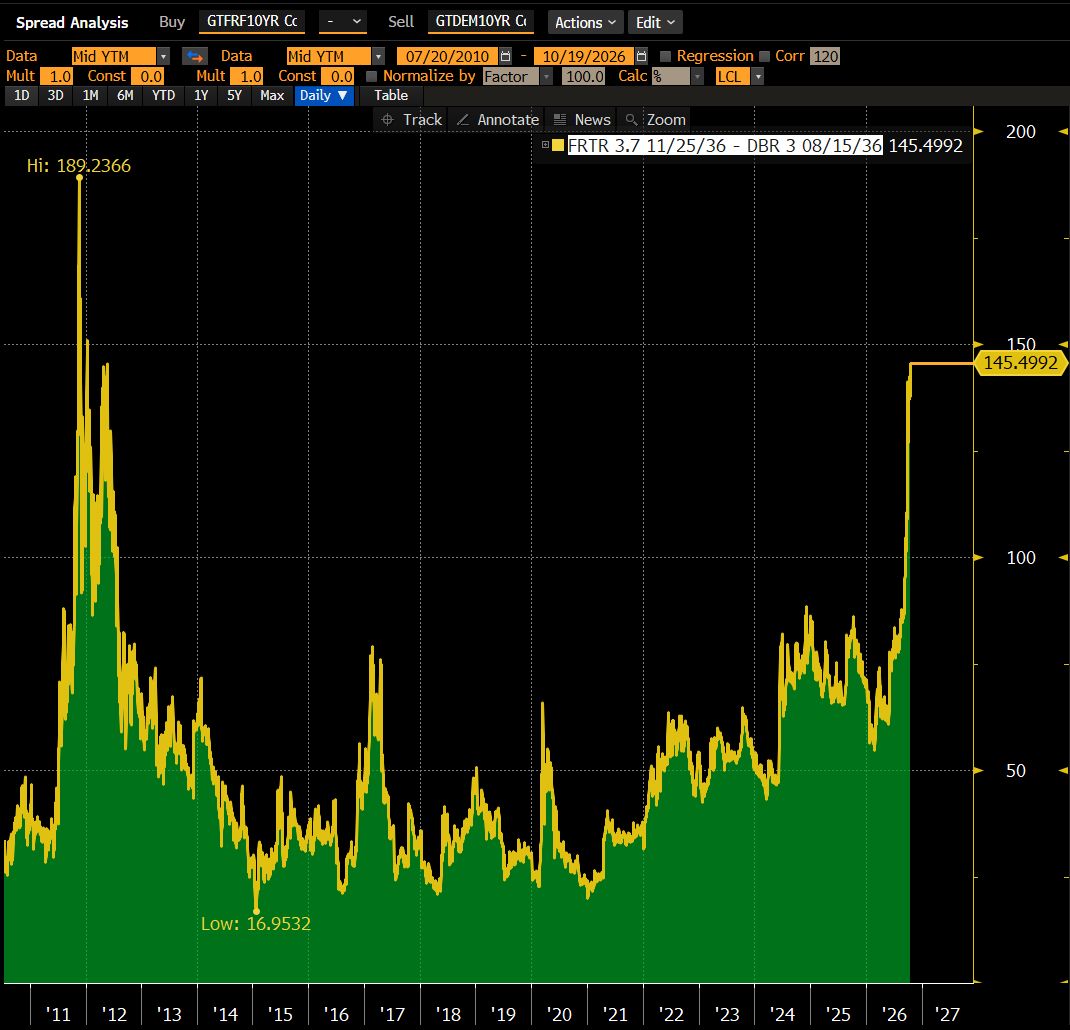Click the Spread Analysis title
1070x1030 pixels.
[72, 23]
